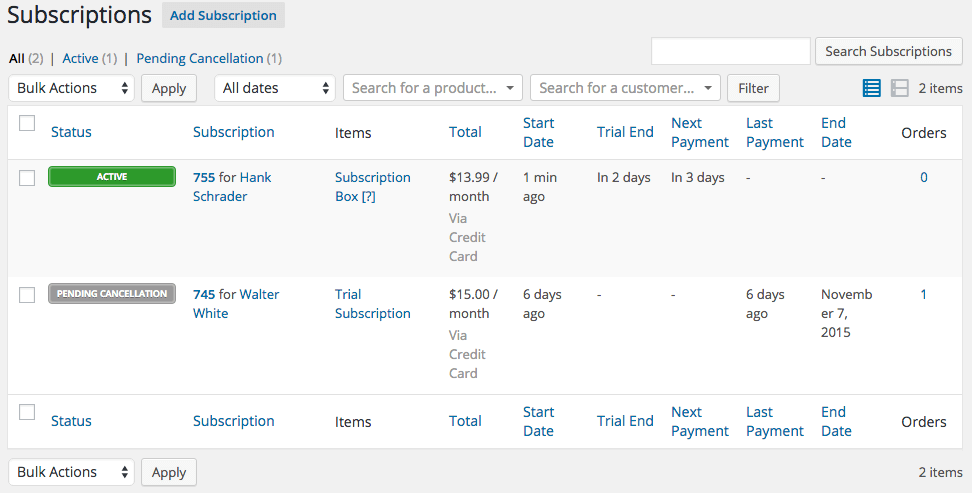Open customer Hank Schrader link
This screenshot has width=972, height=493.
click(x=232, y=187)
